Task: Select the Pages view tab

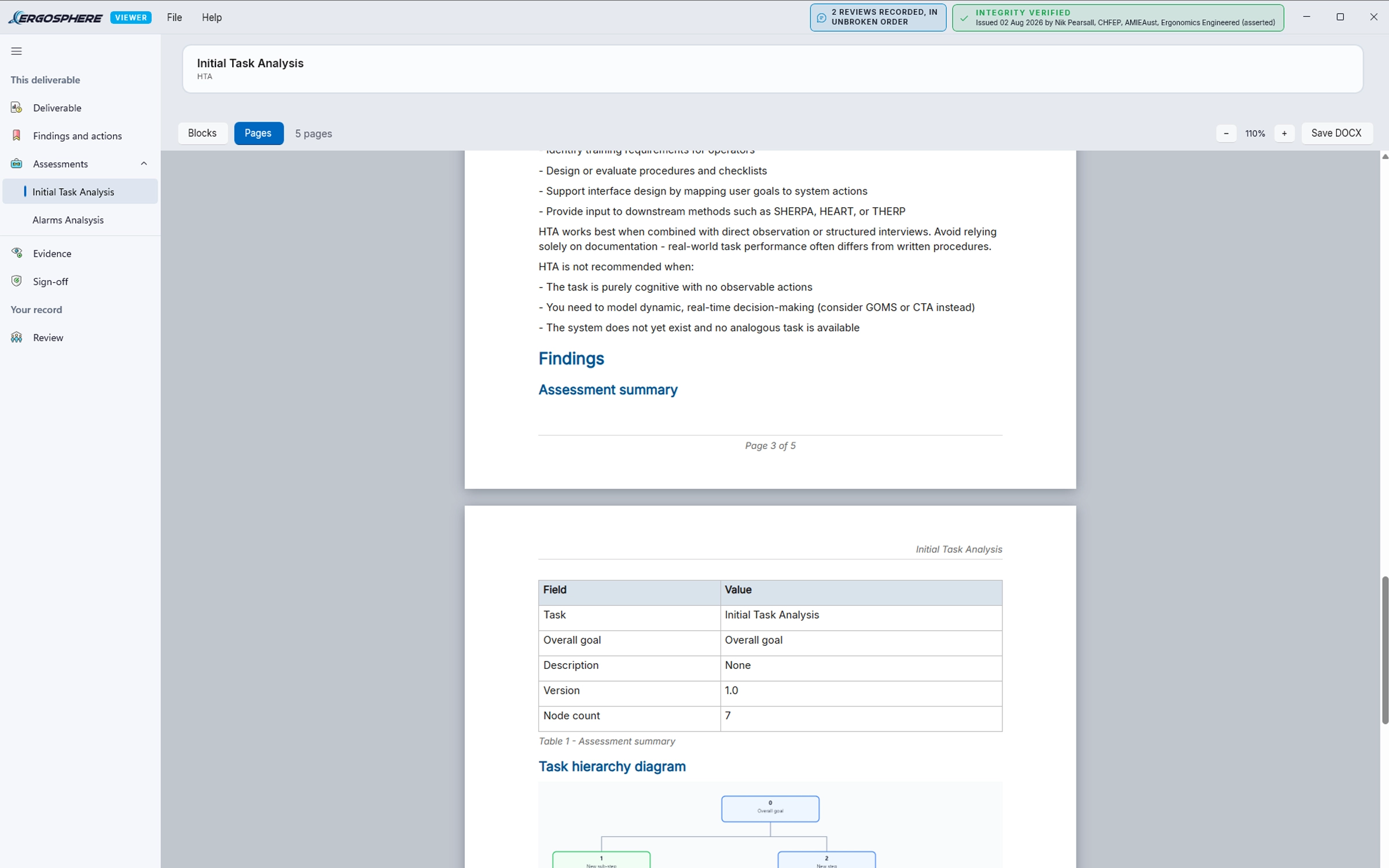Action: coord(258,133)
